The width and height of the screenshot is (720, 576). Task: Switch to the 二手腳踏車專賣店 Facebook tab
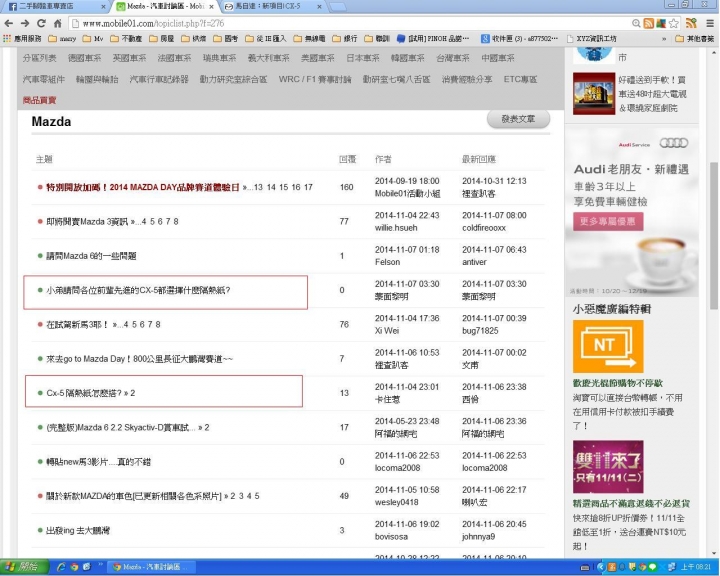point(54,6)
